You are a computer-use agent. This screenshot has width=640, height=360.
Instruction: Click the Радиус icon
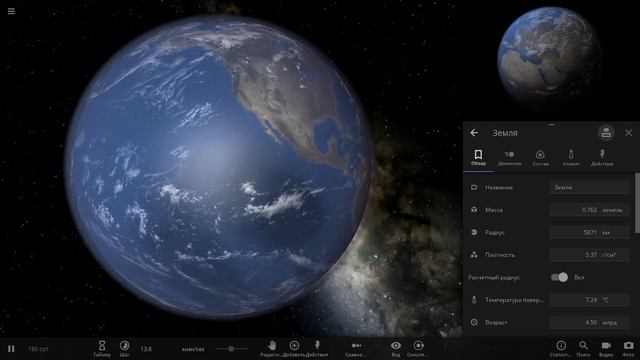click(x=474, y=232)
